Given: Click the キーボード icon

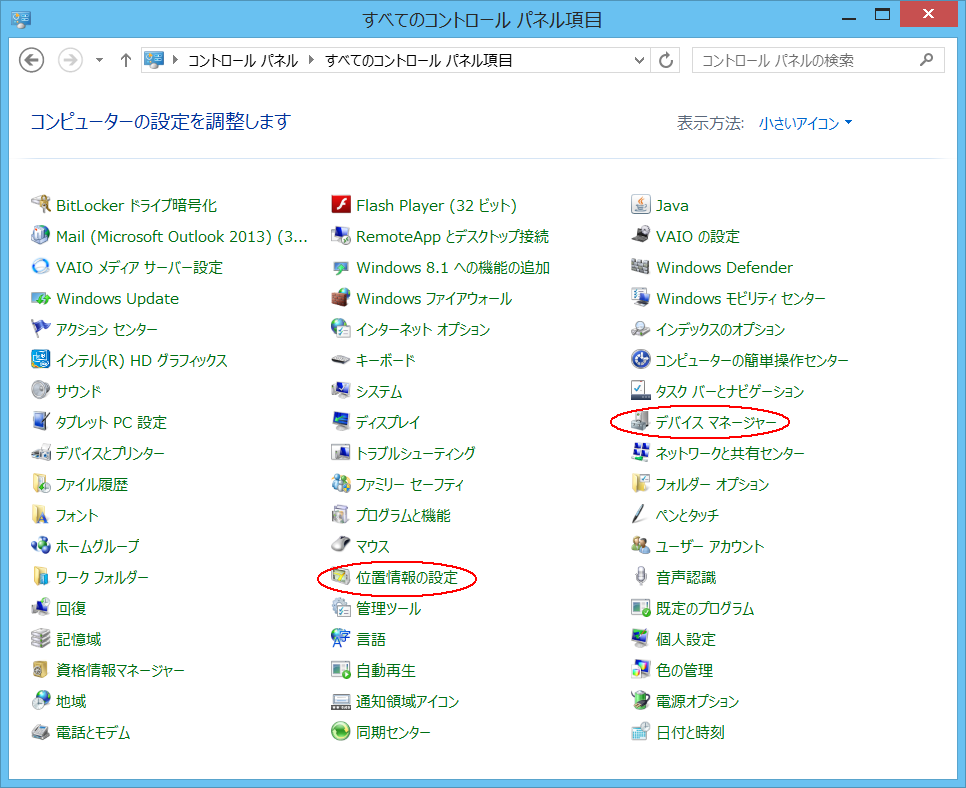Looking at the screenshot, I should click(341, 360).
